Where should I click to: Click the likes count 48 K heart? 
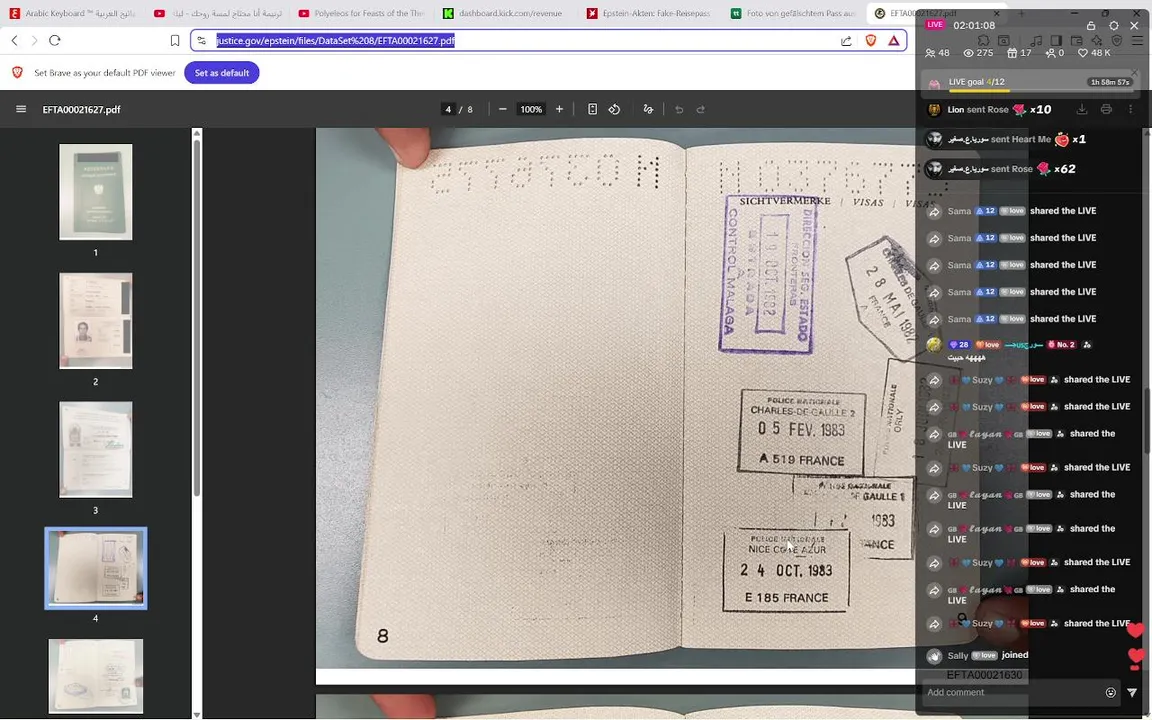pyautogui.click(x=1094, y=53)
